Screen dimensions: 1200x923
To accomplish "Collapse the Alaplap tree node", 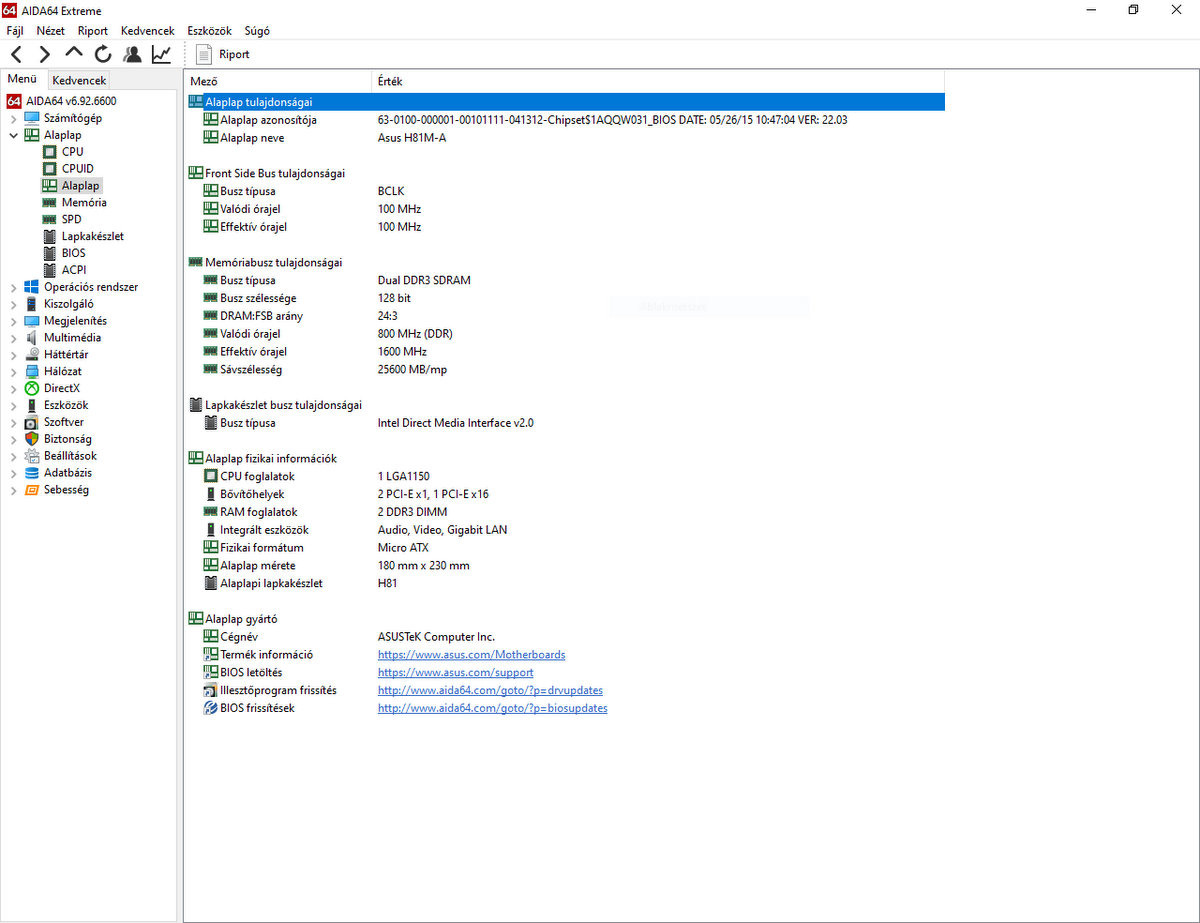I will [x=13, y=135].
